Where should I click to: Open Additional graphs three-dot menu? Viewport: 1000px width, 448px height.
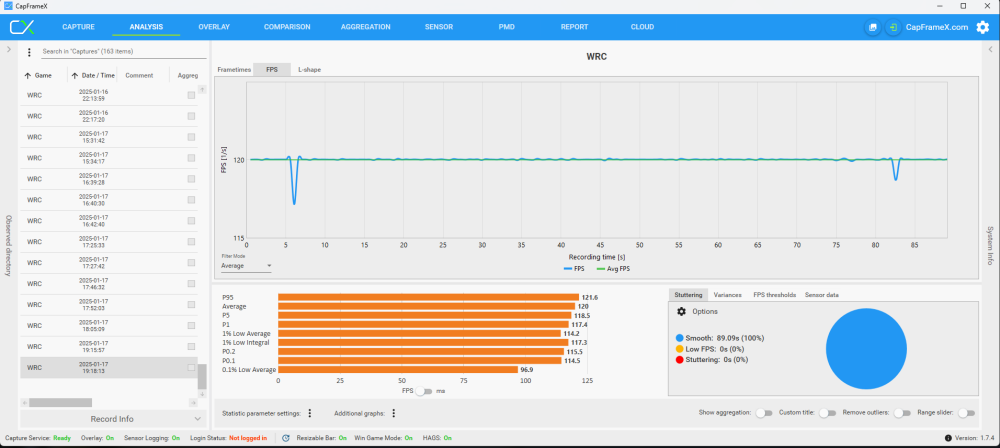(394, 413)
